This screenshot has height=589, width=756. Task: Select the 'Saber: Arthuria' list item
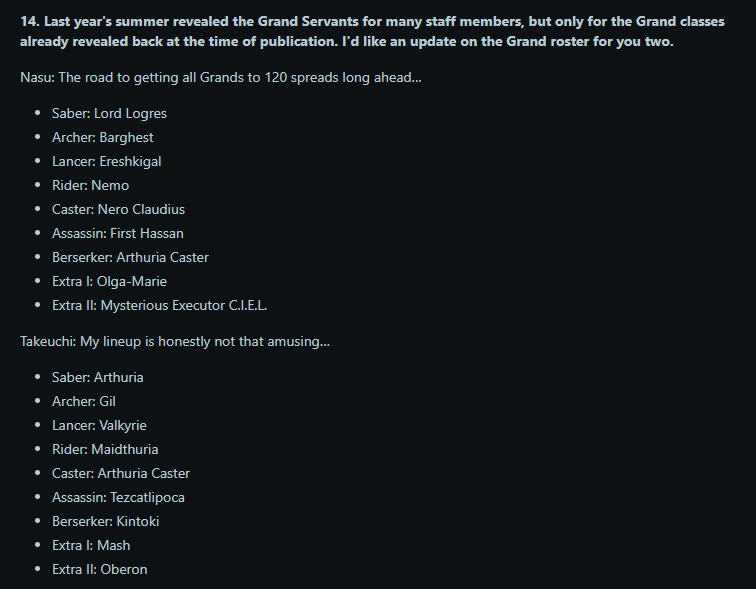click(x=98, y=377)
